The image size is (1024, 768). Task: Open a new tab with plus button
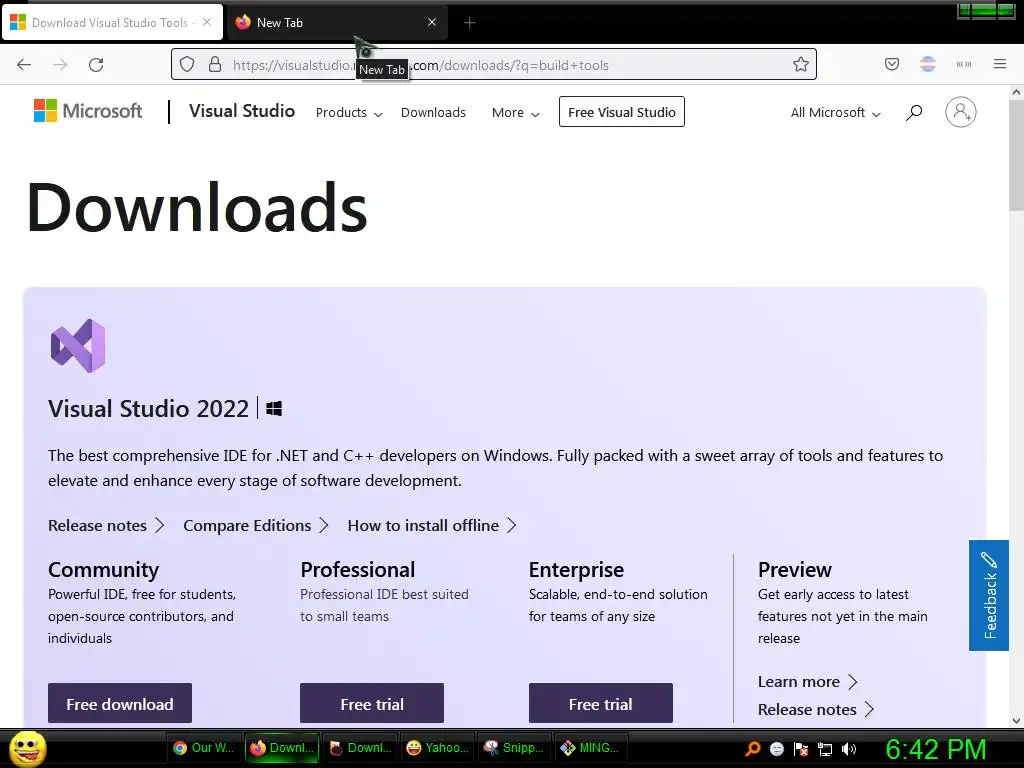469,23
